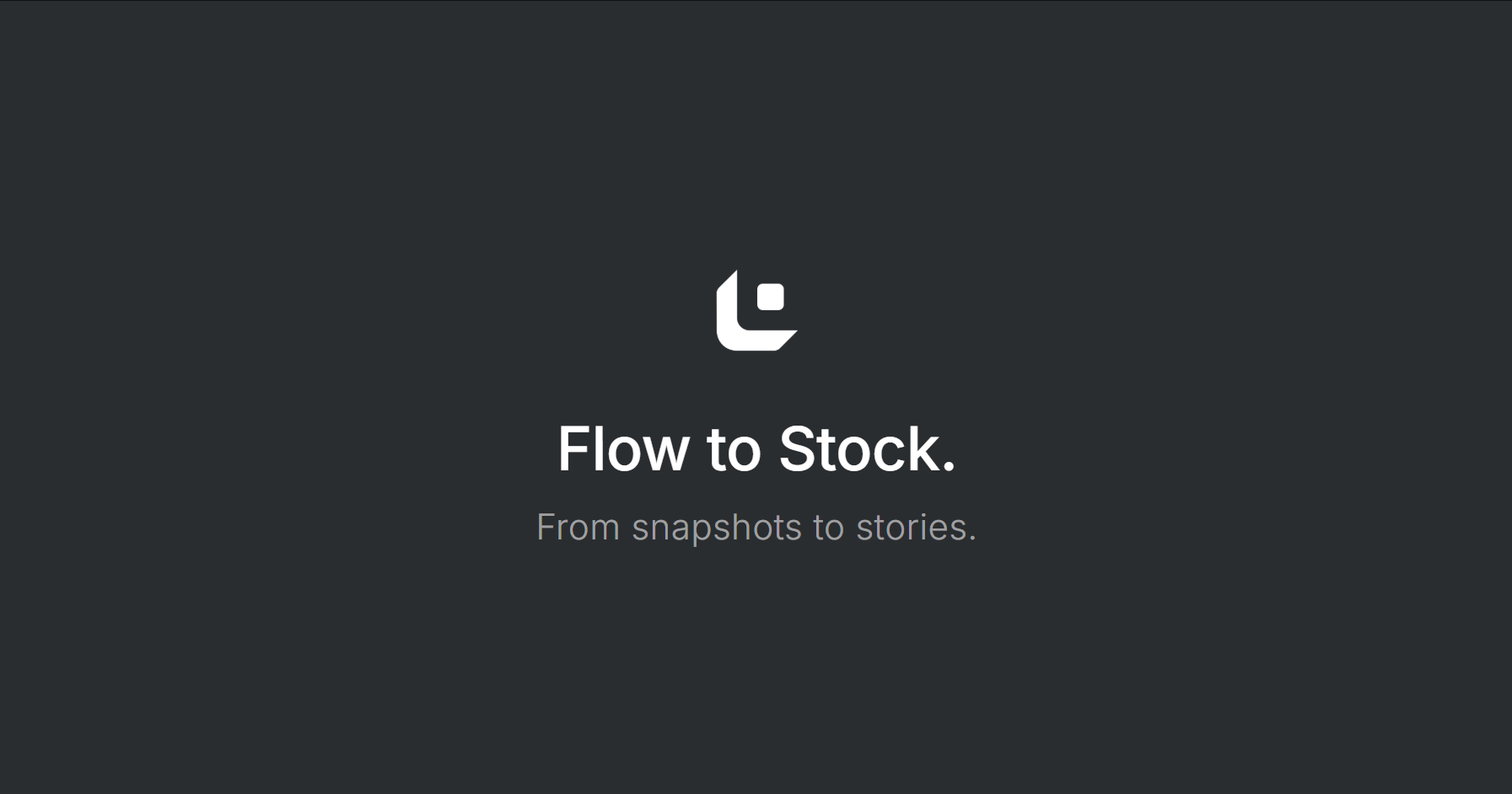Image resolution: width=1512 pixels, height=794 pixels.
Task: Select the word "Stock." in the heading
Action: point(867,449)
